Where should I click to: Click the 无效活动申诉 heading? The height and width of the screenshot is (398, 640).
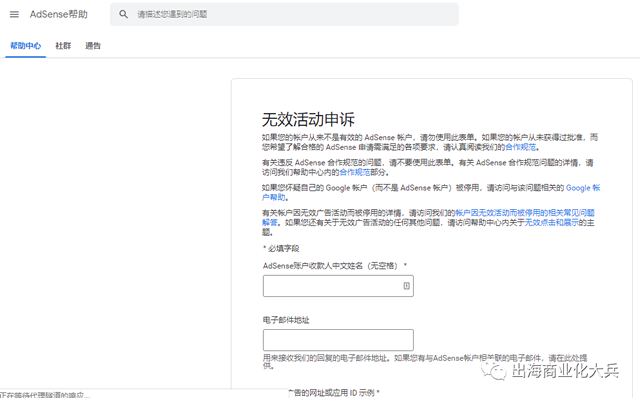pyautogui.click(x=308, y=120)
